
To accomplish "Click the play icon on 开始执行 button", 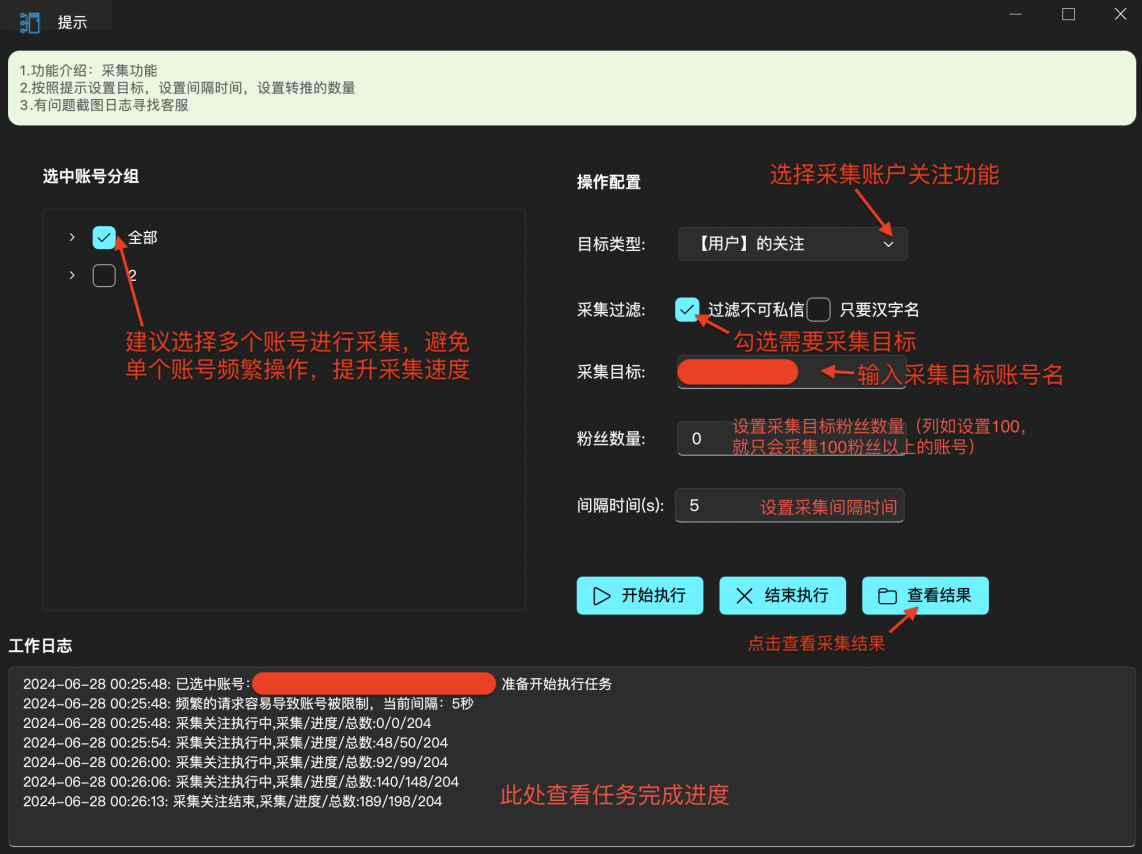I will (x=601, y=596).
